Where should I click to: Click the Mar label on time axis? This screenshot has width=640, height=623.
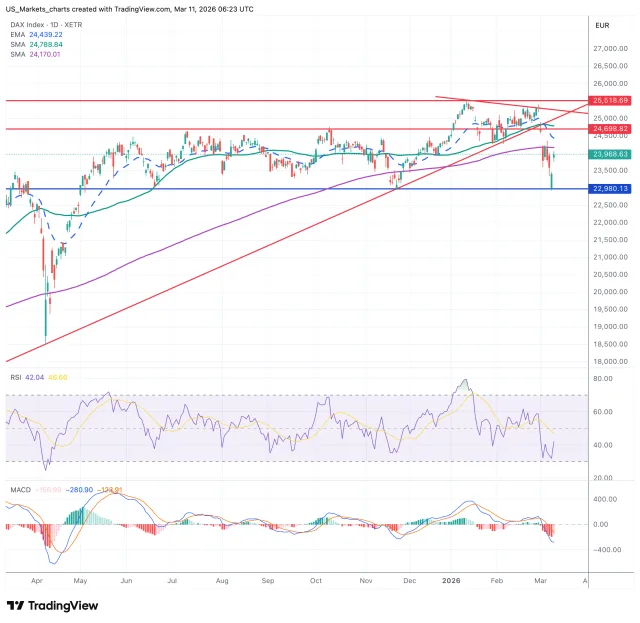point(541,581)
